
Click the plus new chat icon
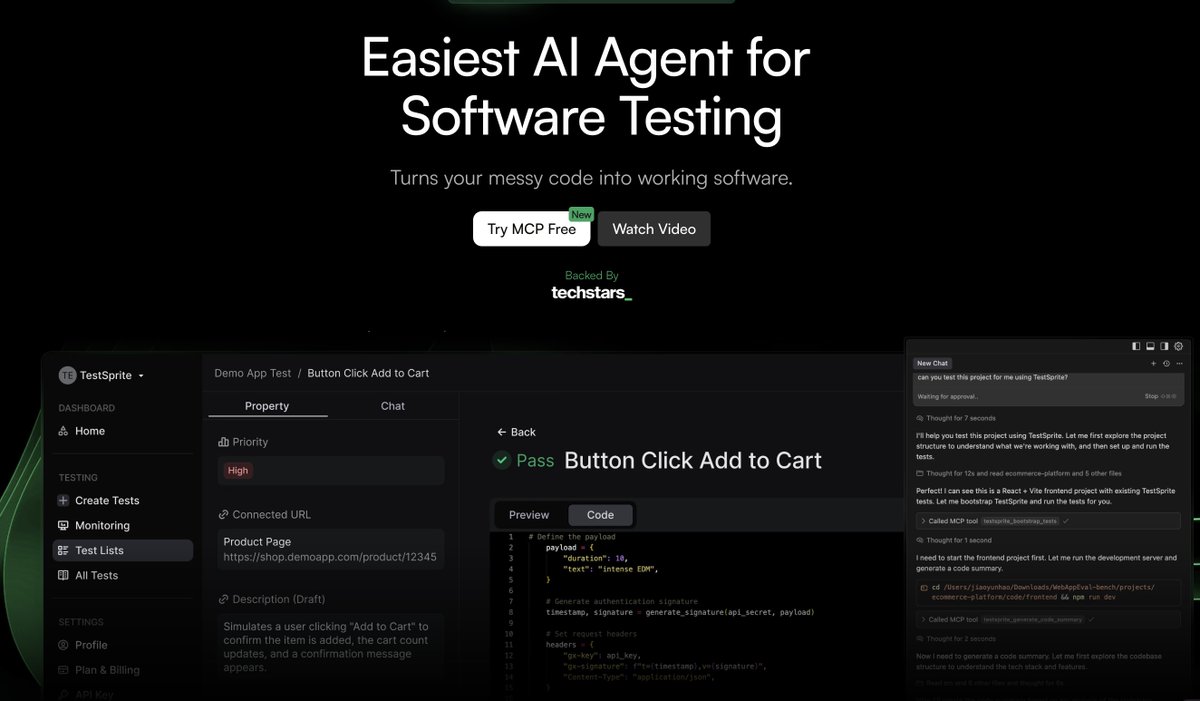(x=1153, y=363)
